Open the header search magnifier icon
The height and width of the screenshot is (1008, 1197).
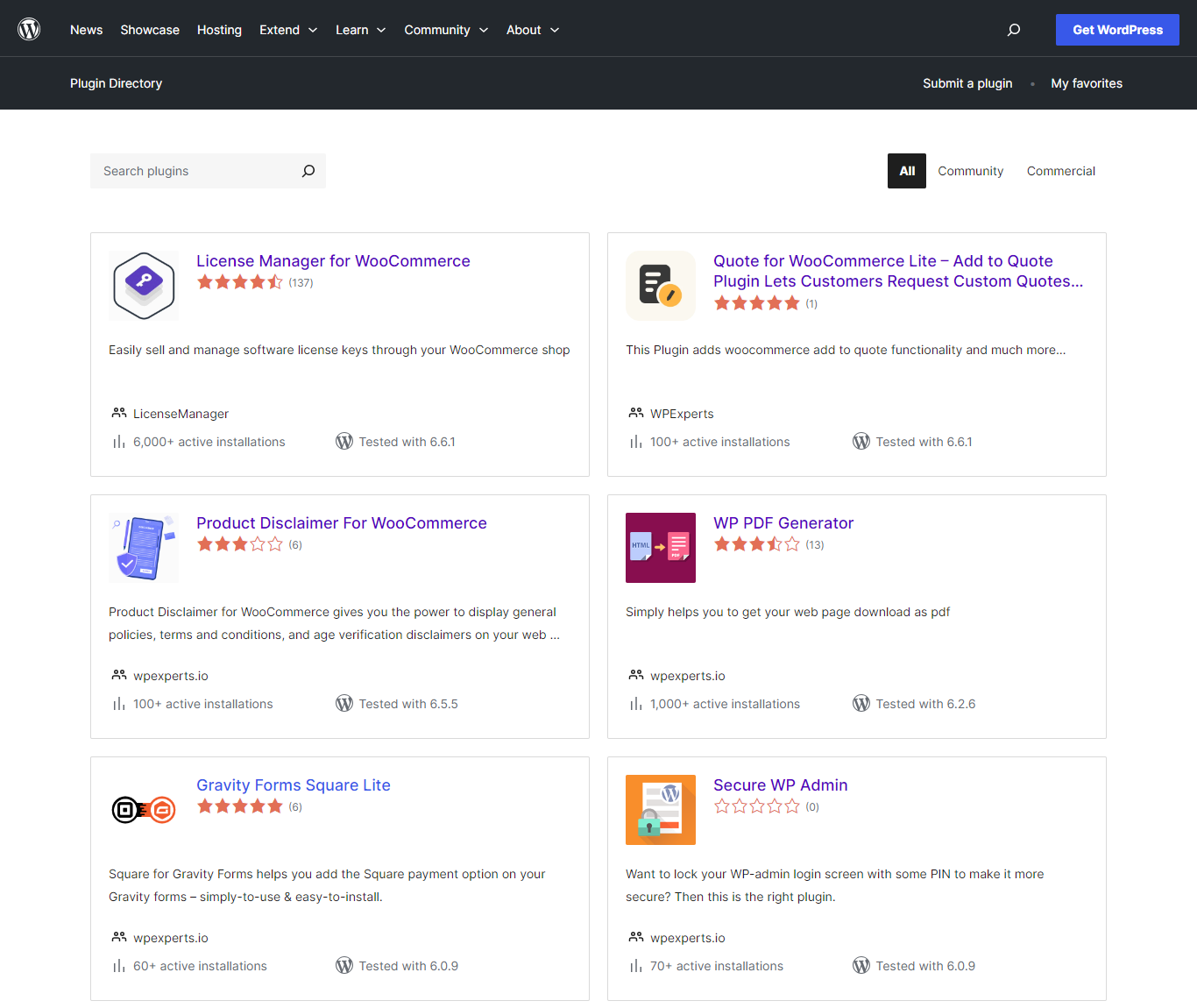[x=1014, y=30]
